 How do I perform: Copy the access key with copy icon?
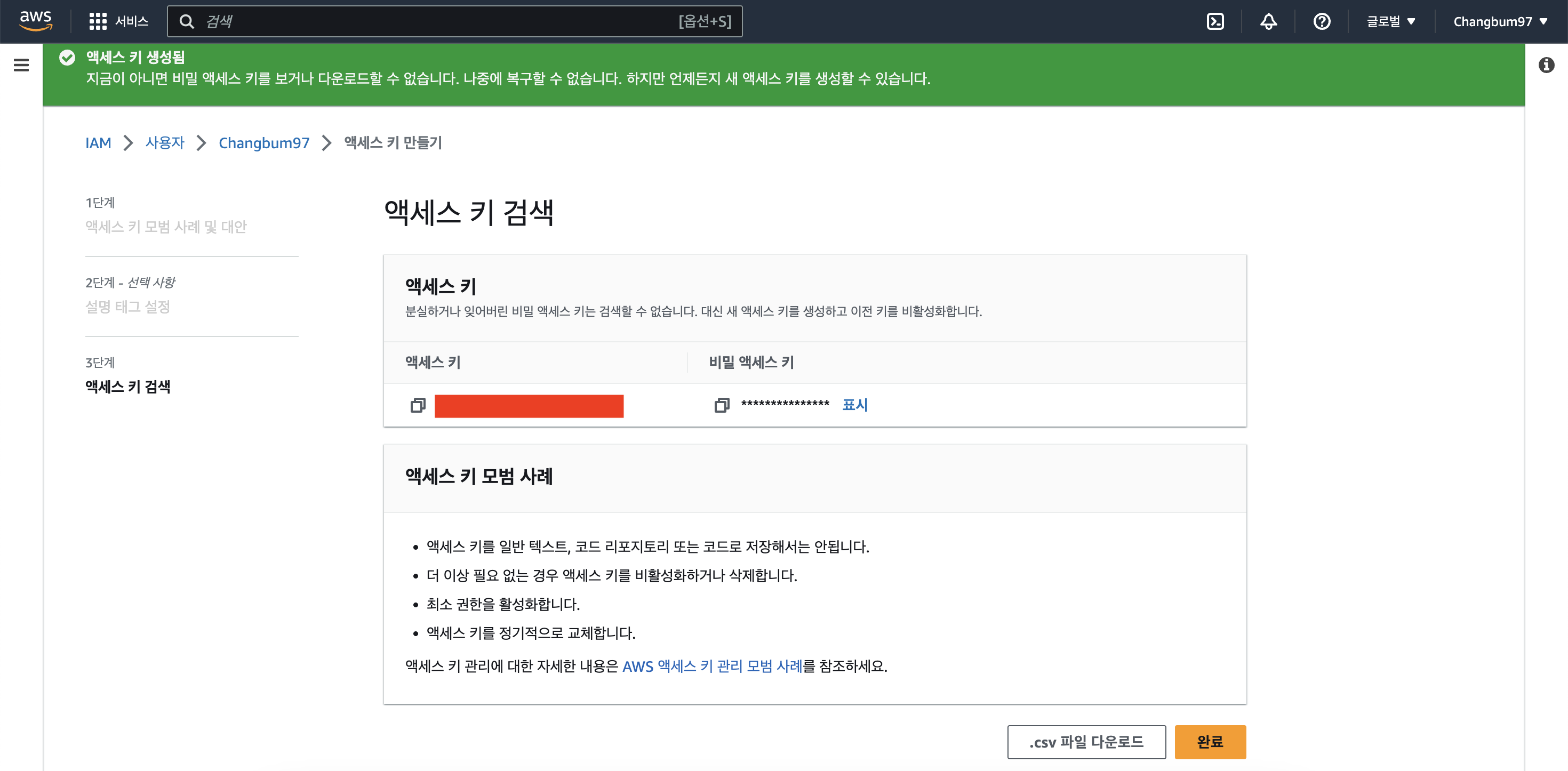tap(418, 405)
